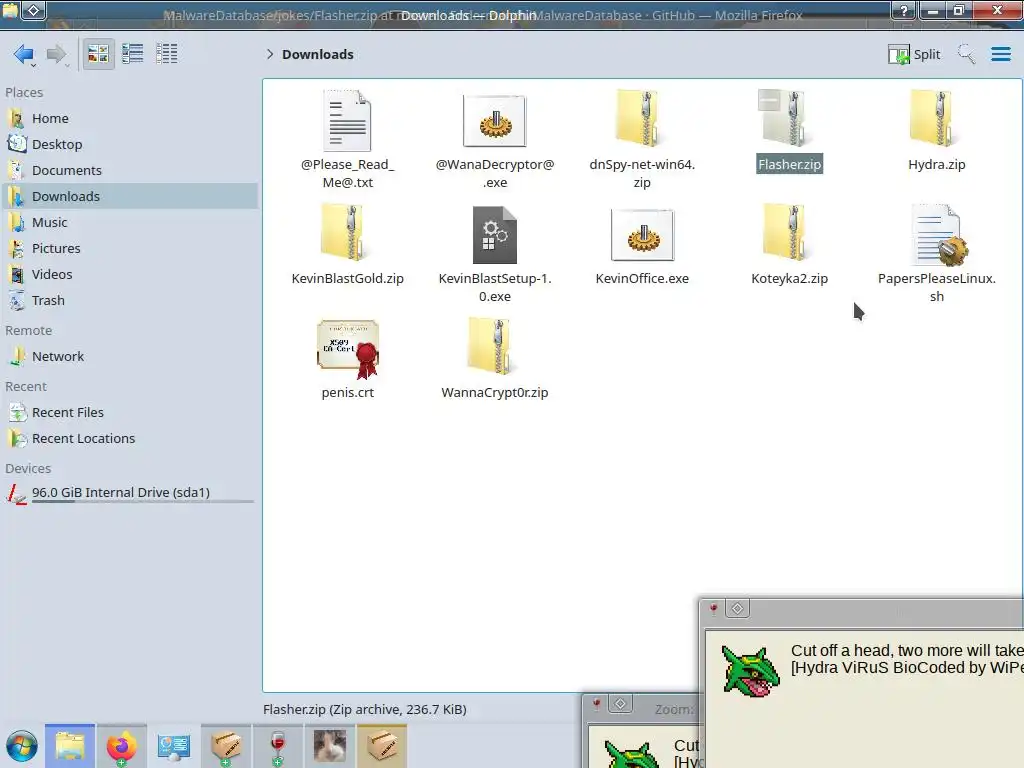Screen dimensions: 1024x768
Task: Open the Windows-style start menu button
Action: pyautogui.click(x=22, y=746)
